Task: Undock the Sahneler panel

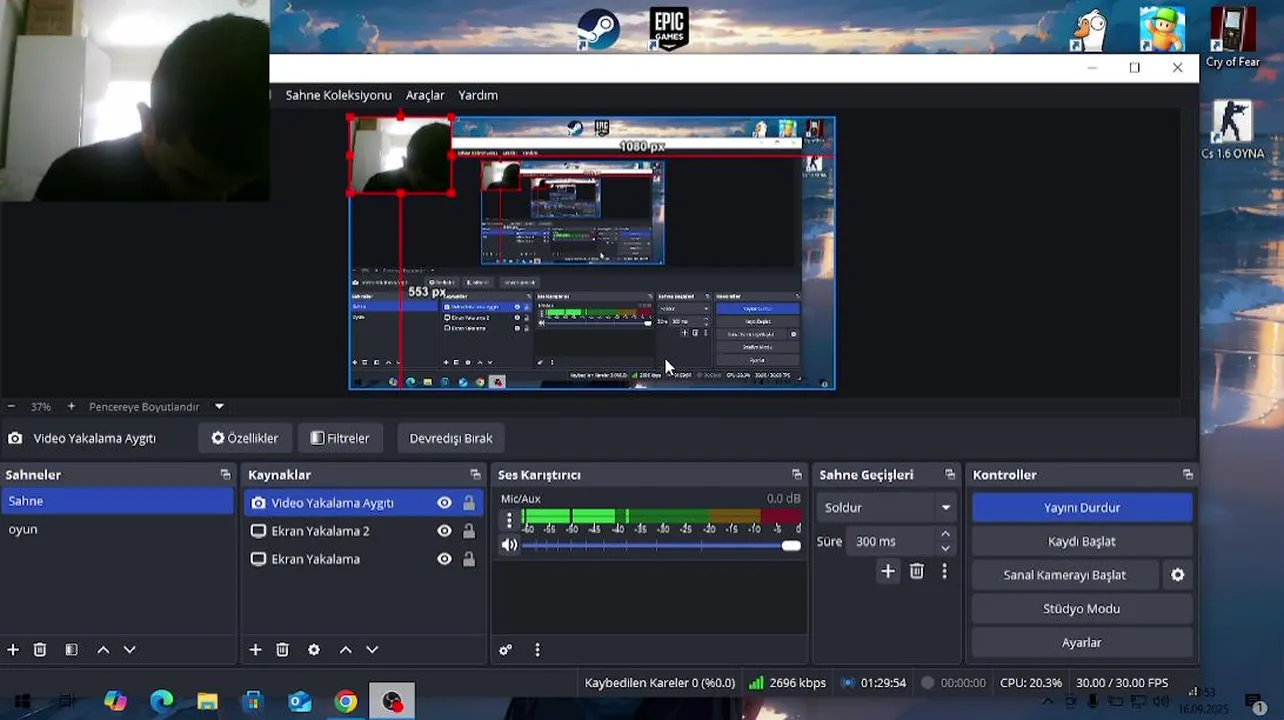Action: point(225,475)
